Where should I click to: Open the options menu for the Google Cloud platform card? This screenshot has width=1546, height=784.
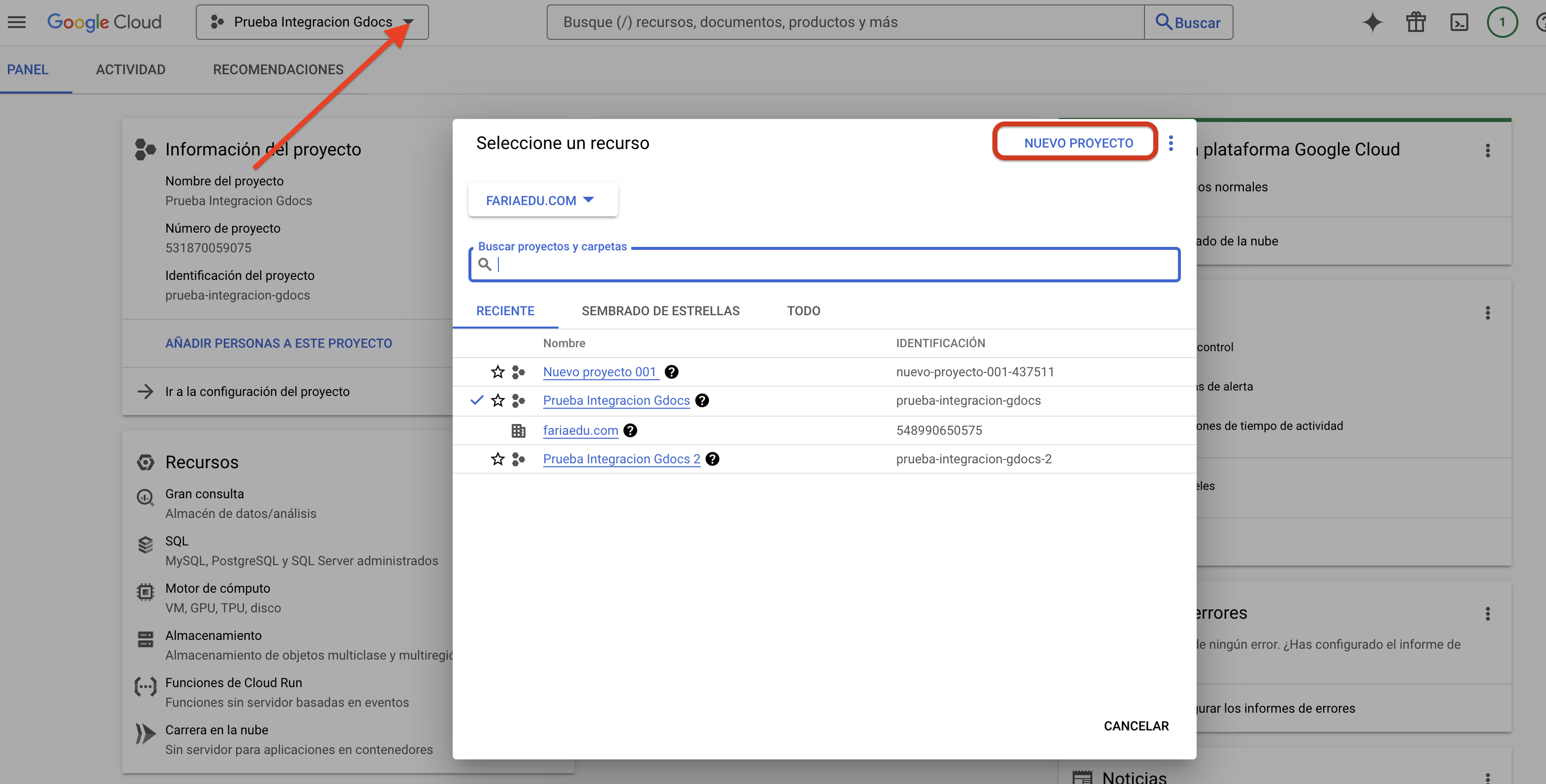1487,150
